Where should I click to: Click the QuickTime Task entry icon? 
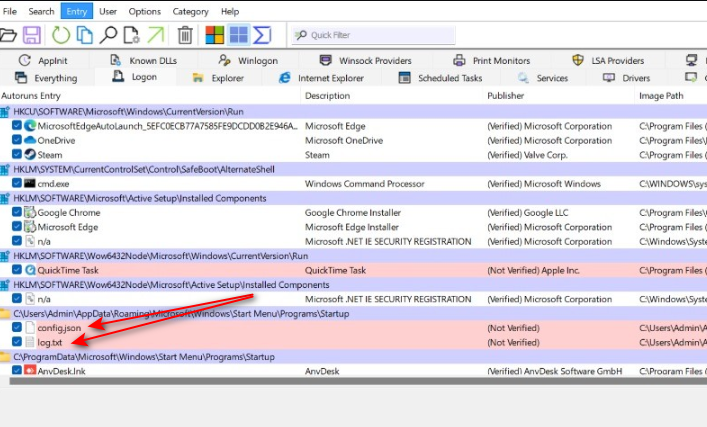point(30,270)
